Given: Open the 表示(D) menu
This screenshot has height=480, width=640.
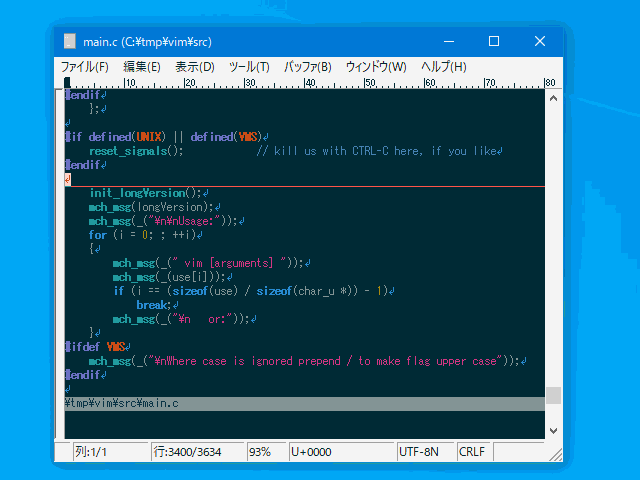Looking at the screenshot, I should (x=195, y=67).
